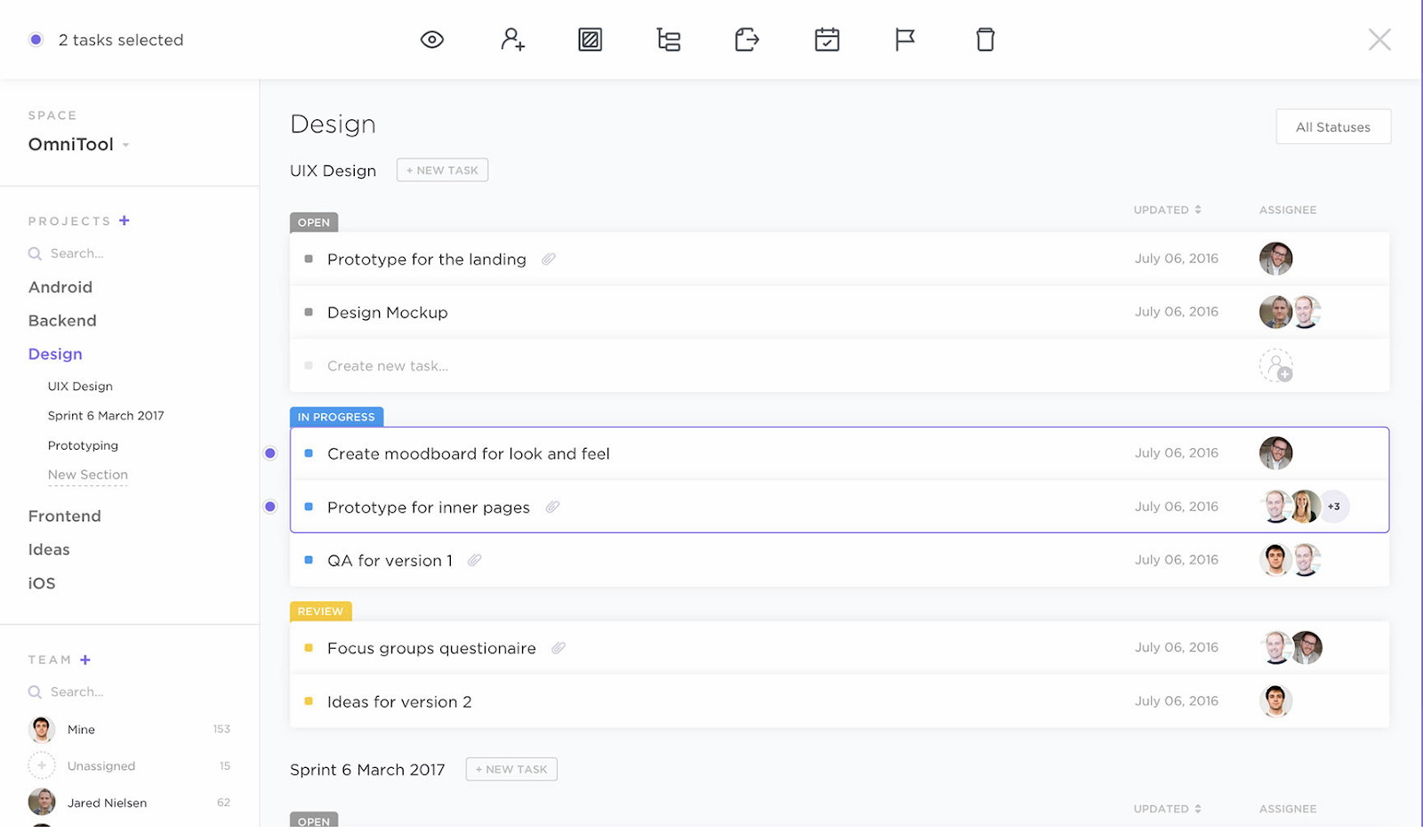Set priority with the flag icon
Viewport: 1423px width, 840px height.
904,39
